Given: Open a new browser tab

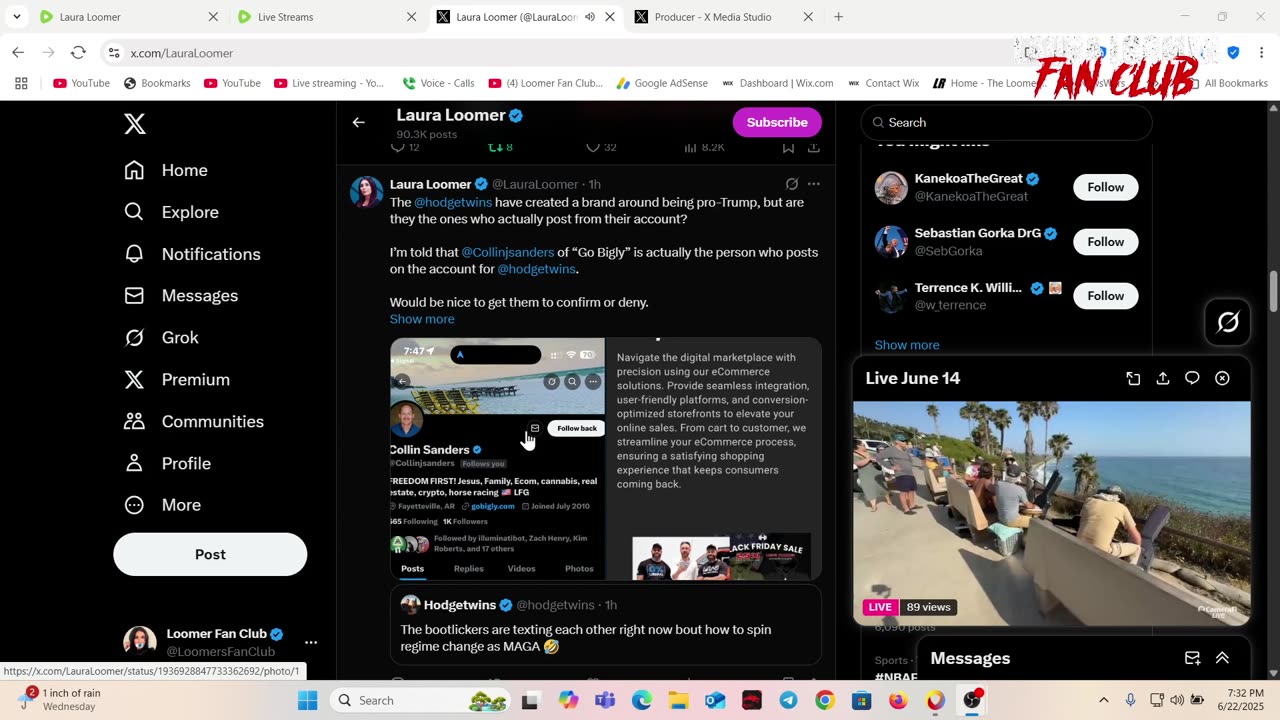Looking at the screenshot, I should 838,17.
